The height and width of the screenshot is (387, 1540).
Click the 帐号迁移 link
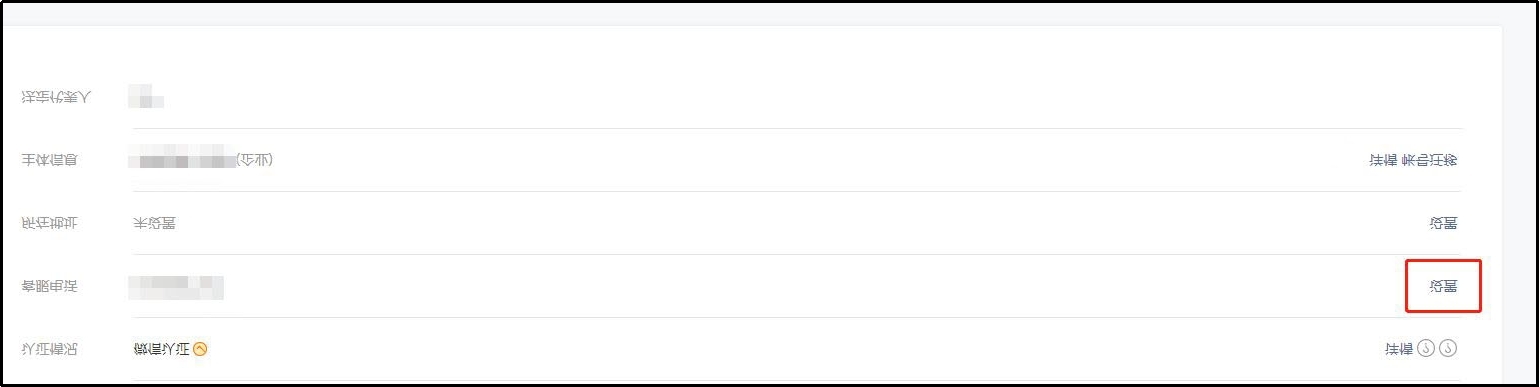(x=1430, y=160)
